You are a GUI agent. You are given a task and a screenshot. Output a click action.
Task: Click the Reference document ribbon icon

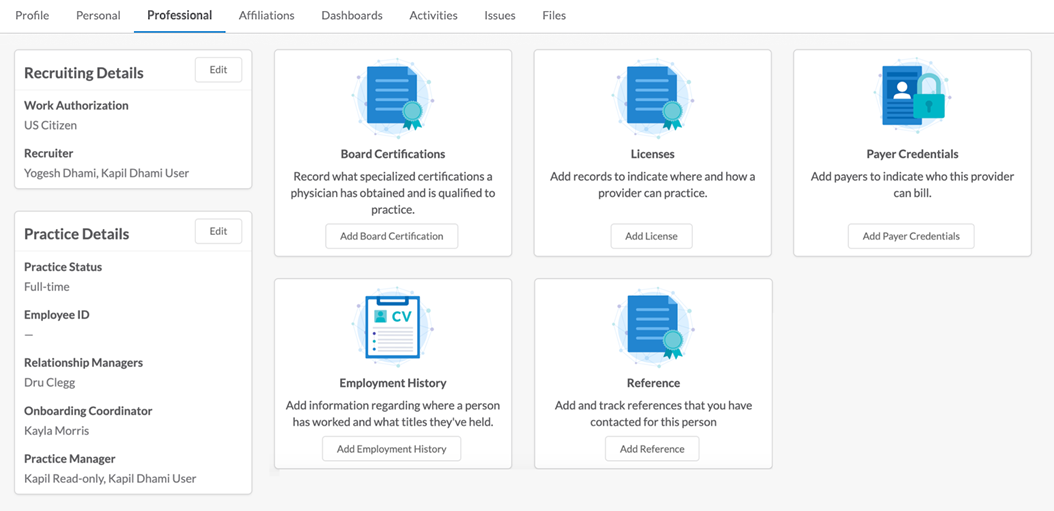pyautogui.click(x=653, y=328)
